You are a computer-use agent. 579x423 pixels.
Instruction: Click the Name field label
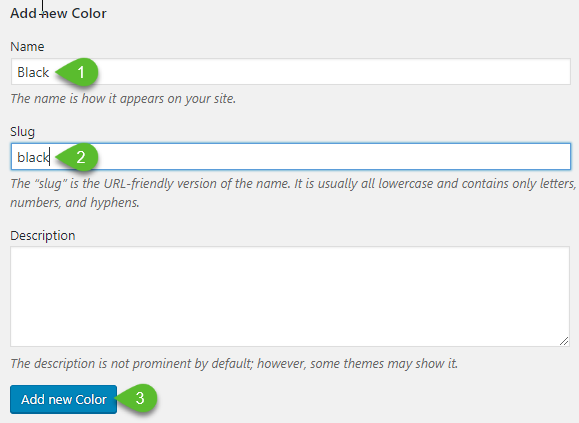click(27, 47)
